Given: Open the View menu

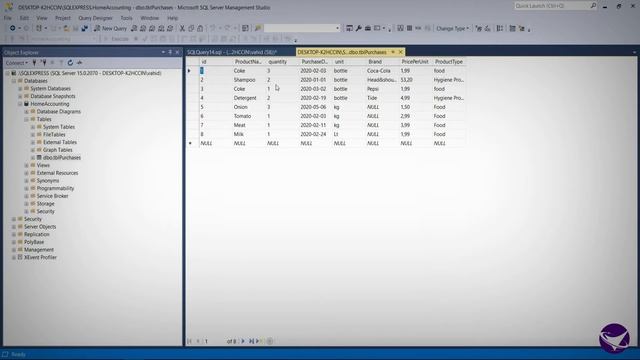Looking at the screenshot, I should point(42,18).
